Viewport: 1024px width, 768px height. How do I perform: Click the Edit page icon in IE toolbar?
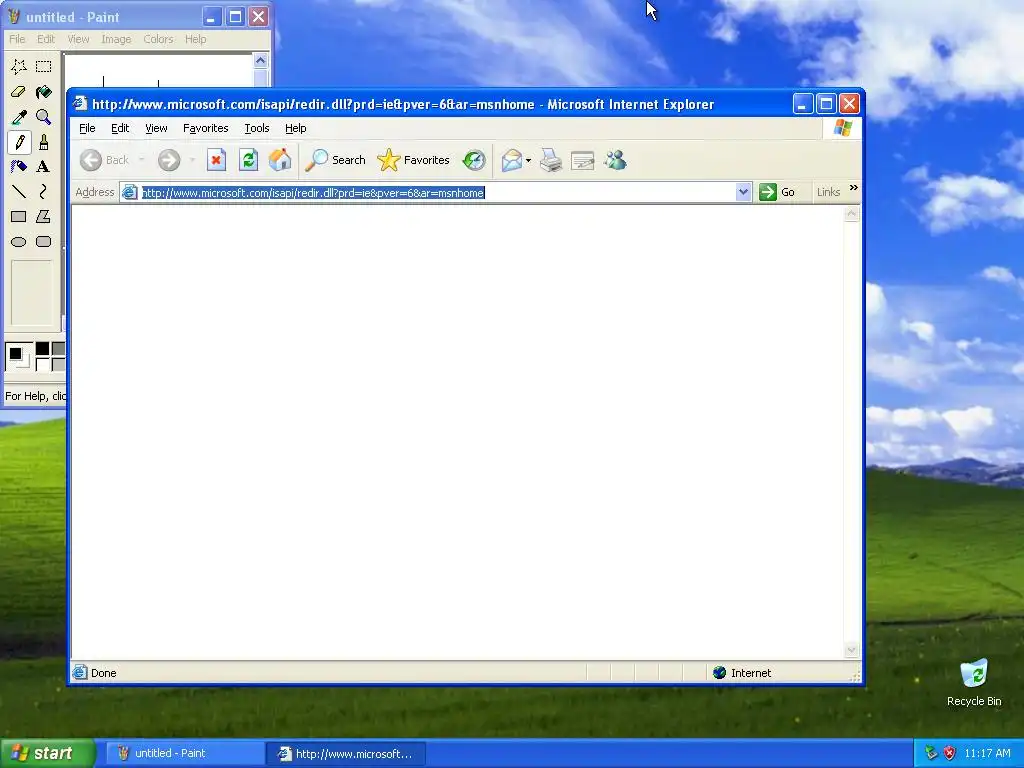coord(583,160)
